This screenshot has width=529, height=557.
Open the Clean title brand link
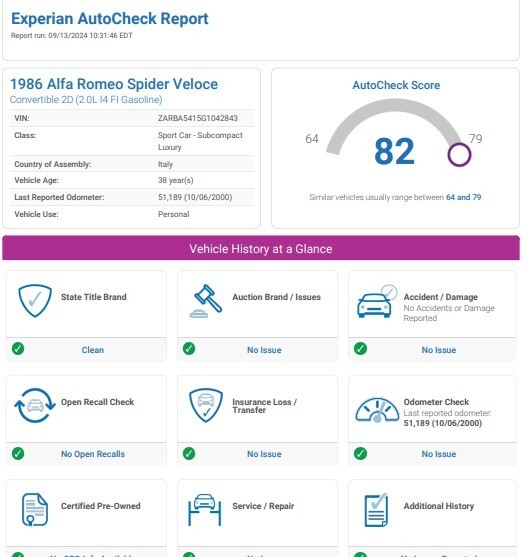[93, 350]
